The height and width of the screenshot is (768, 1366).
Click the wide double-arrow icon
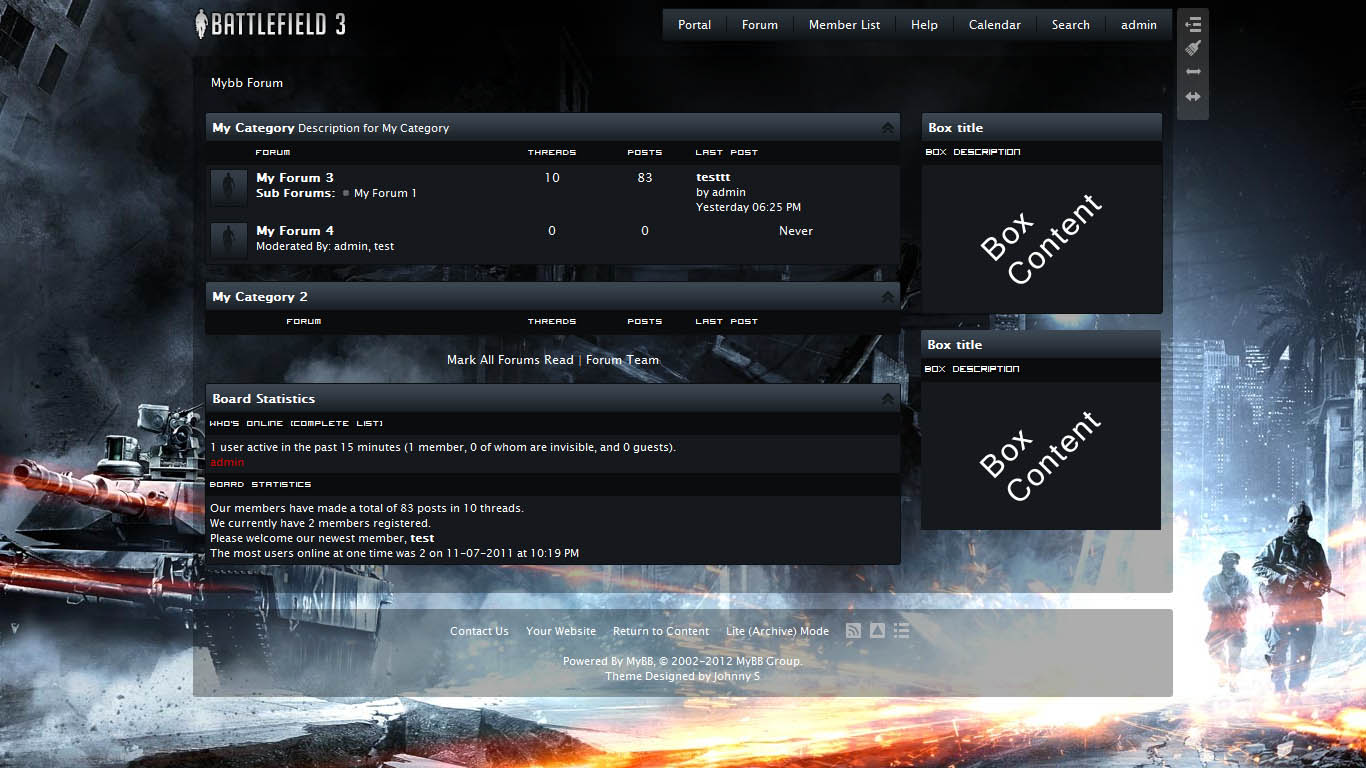coord(1193,97)
